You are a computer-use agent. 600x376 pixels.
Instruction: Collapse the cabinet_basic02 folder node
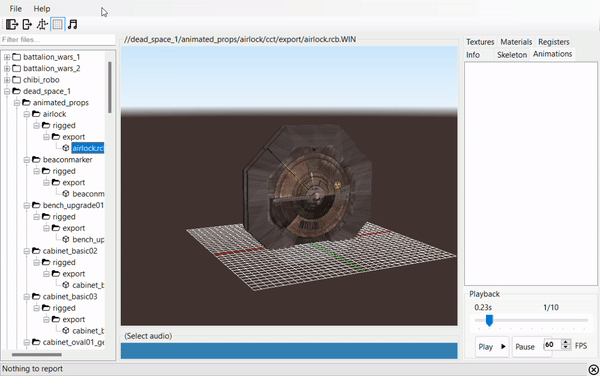click(26, 251)
